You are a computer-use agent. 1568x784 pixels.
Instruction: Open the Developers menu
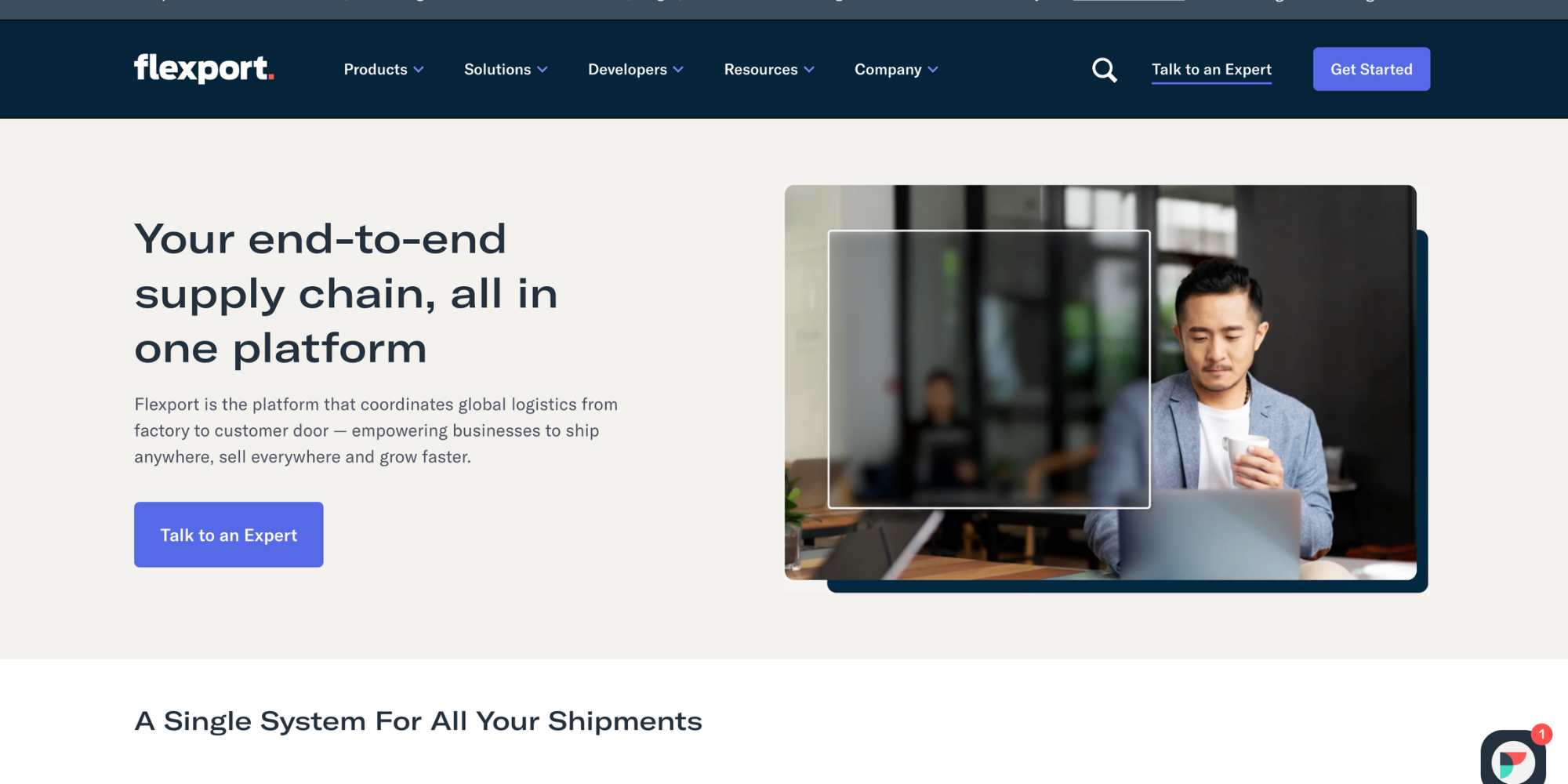point(636,70)
